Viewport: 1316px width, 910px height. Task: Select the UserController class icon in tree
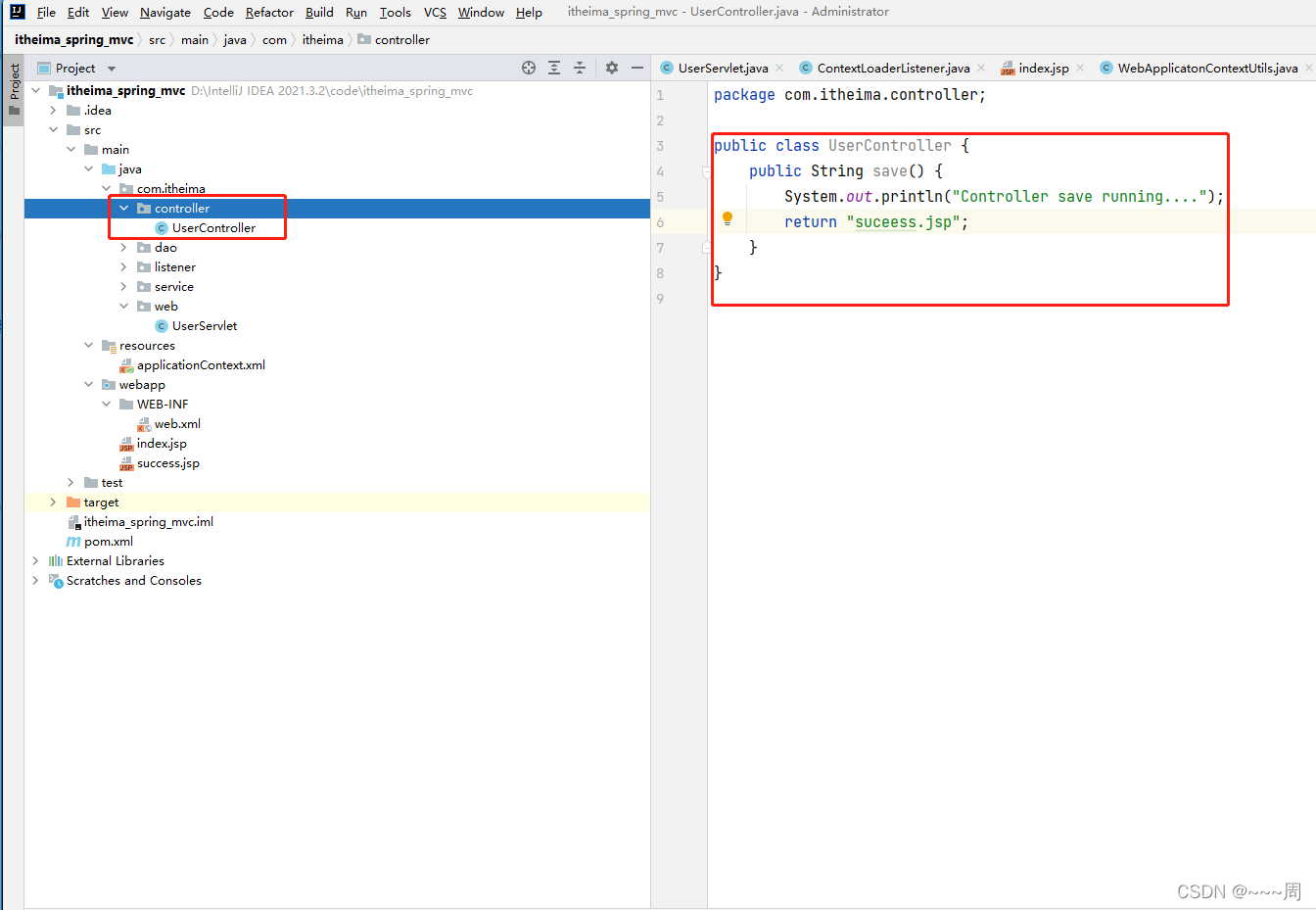(162, 228)
